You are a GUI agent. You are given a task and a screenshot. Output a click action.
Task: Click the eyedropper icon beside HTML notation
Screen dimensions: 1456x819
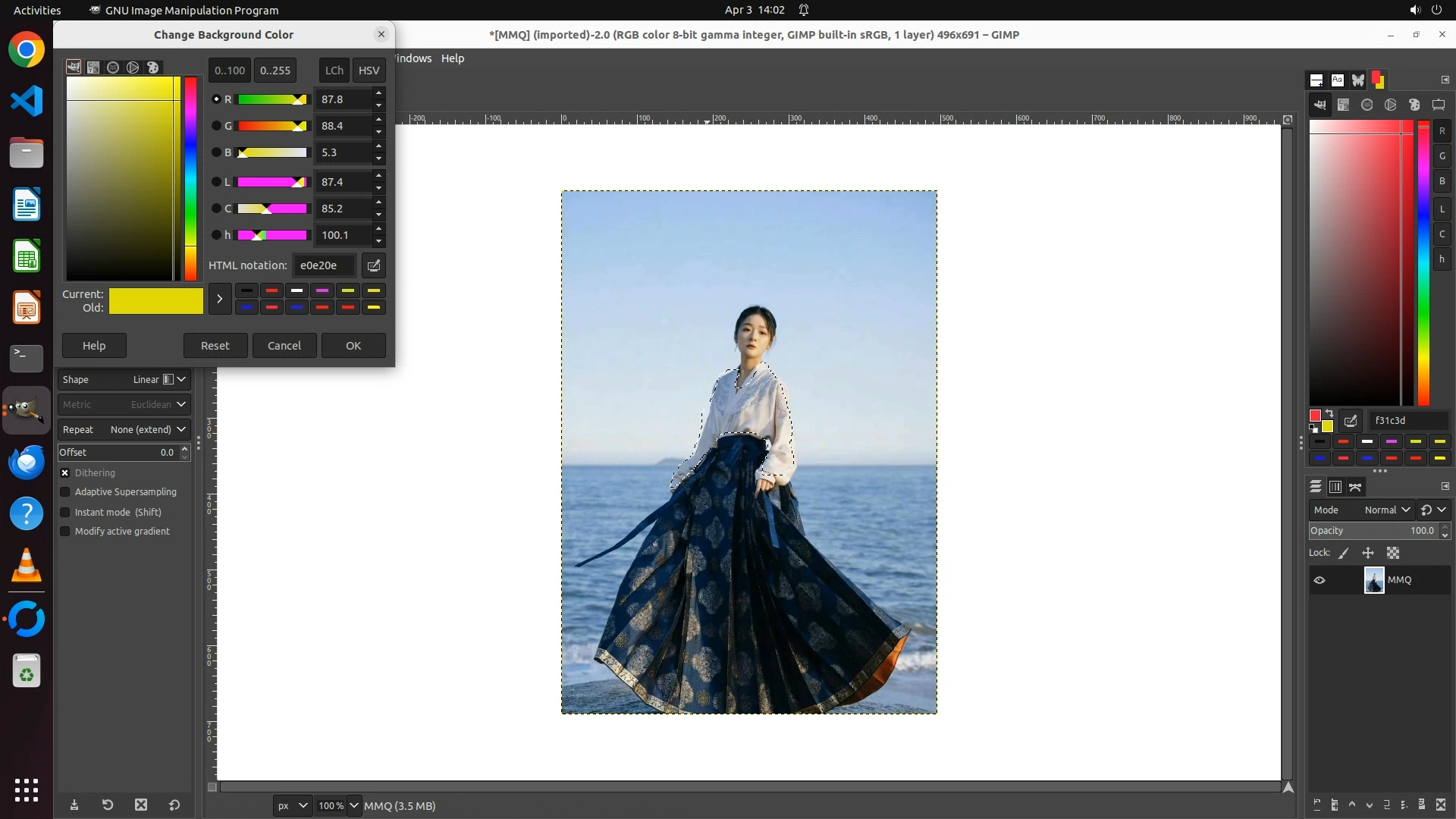point(373,265)
